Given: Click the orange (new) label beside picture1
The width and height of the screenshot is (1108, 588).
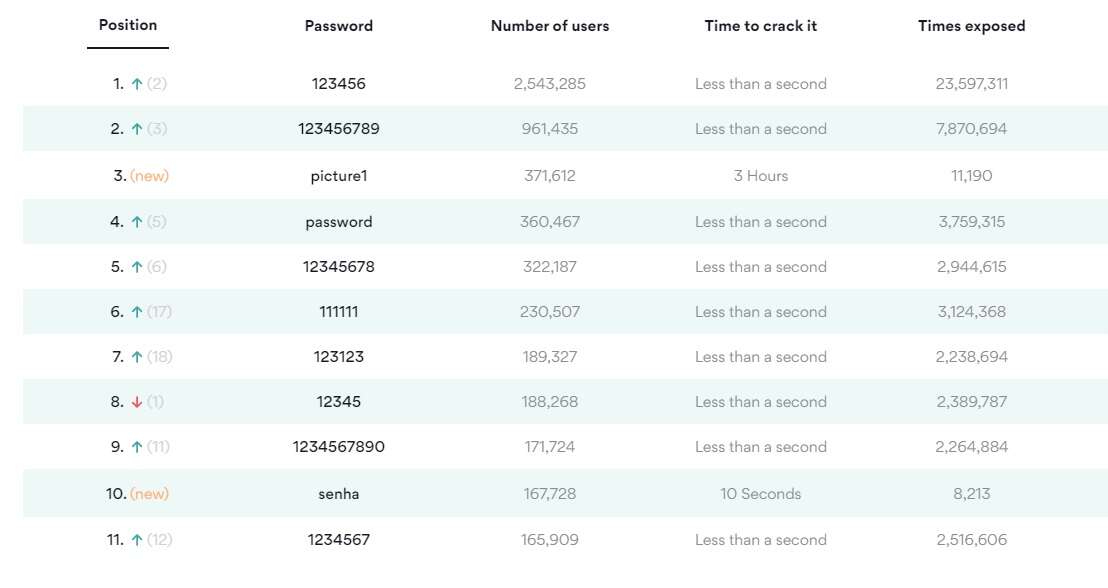Looking at the screenshot, I should (150, 176).
